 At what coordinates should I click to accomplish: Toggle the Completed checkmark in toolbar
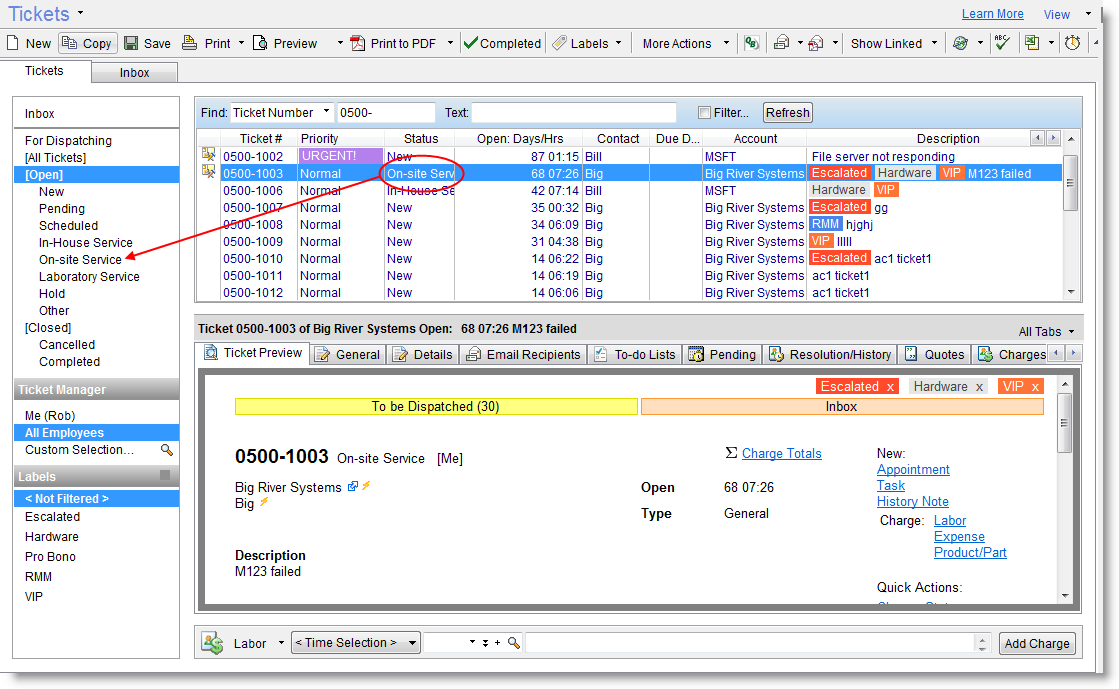click(471, 43)
